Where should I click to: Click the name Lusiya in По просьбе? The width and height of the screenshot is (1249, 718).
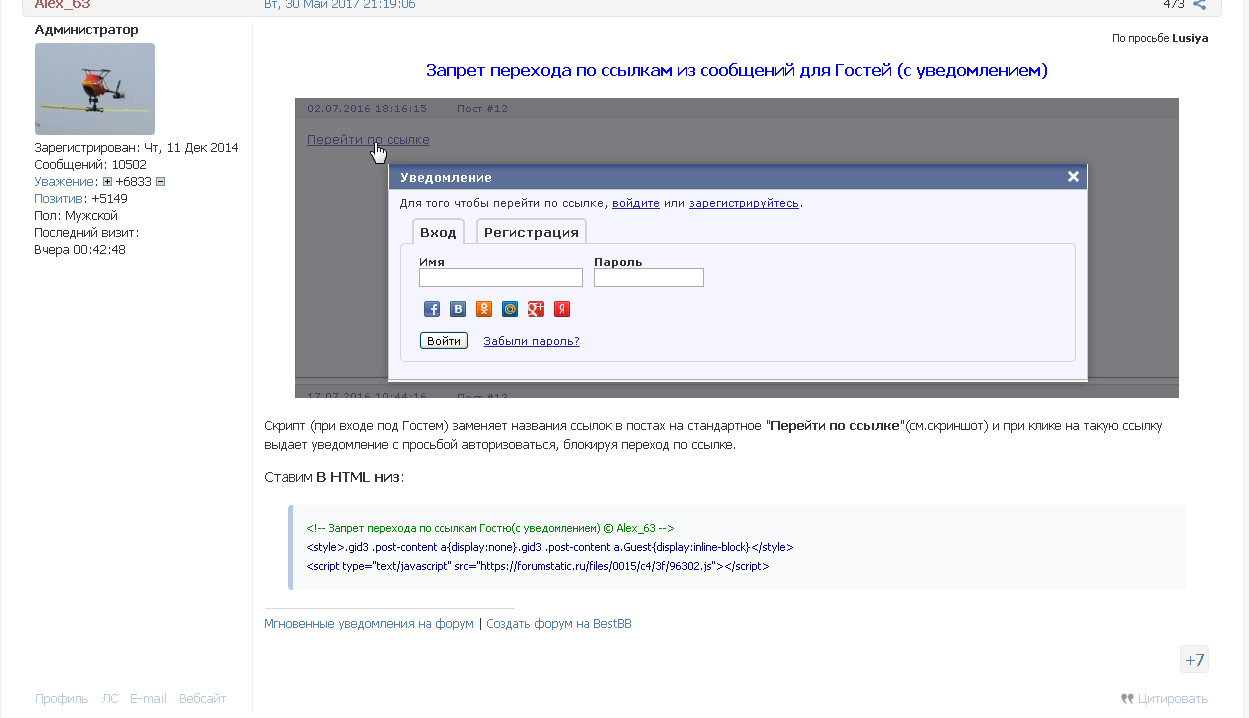tap(1190, 39)
